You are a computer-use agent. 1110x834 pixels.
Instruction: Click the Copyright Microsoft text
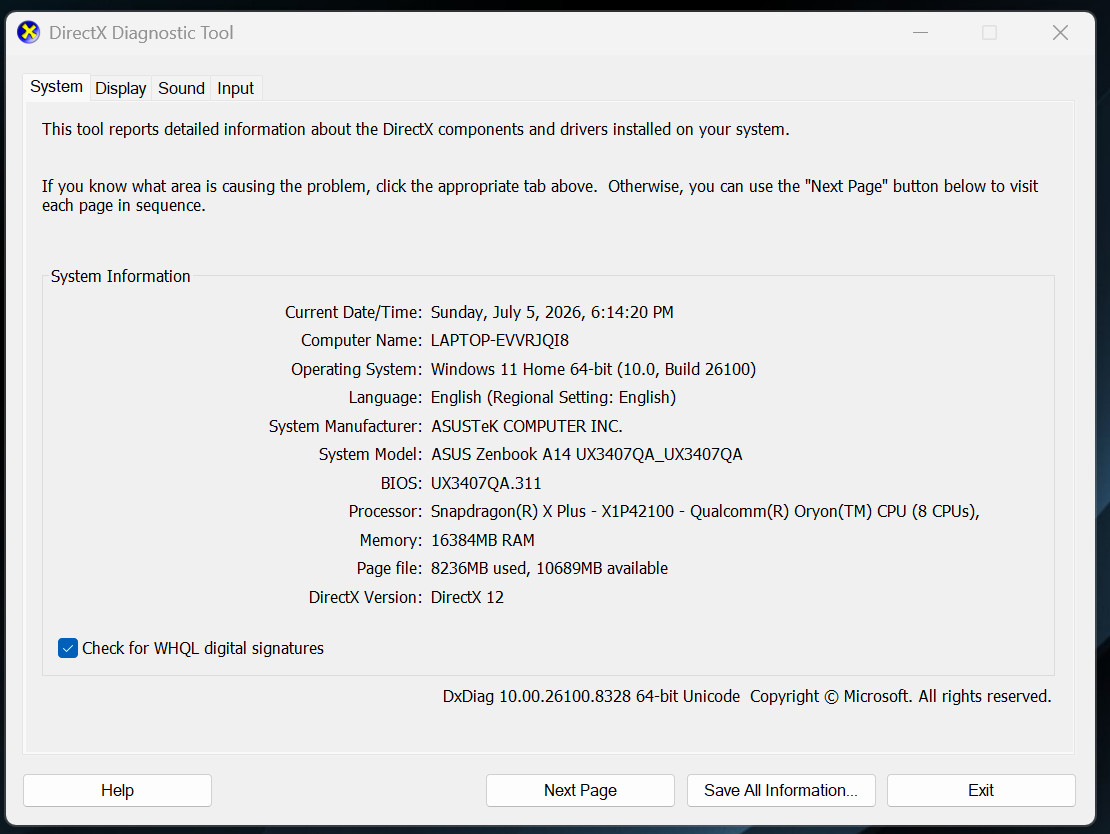point(900,697)
